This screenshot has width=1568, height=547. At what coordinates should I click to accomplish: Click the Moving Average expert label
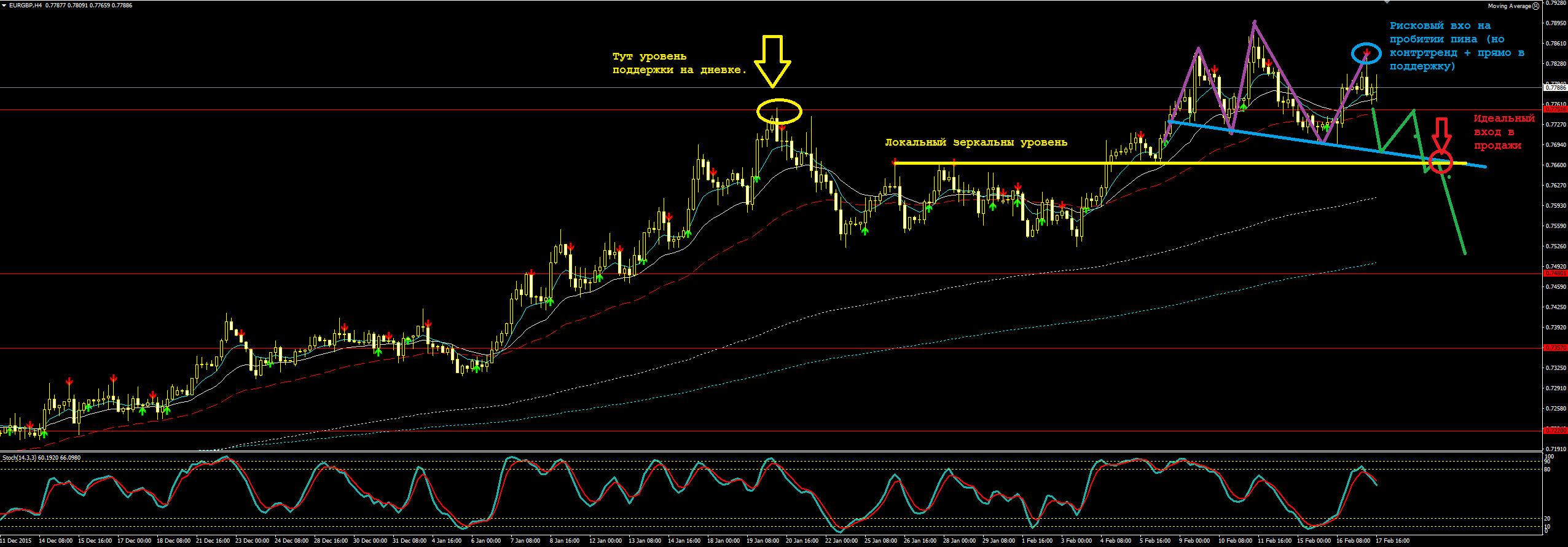pyautogui.click(x=1508, y=6)
